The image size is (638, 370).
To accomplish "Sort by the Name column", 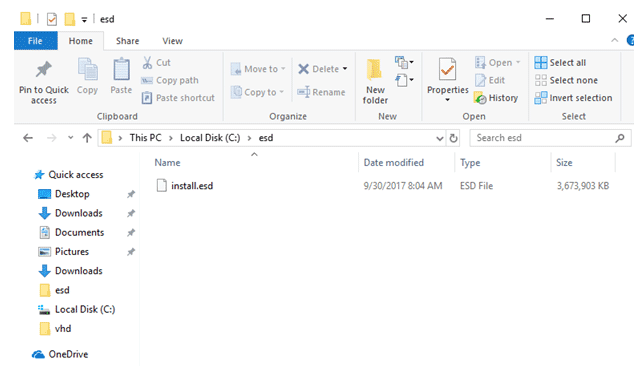I will 167,162.
